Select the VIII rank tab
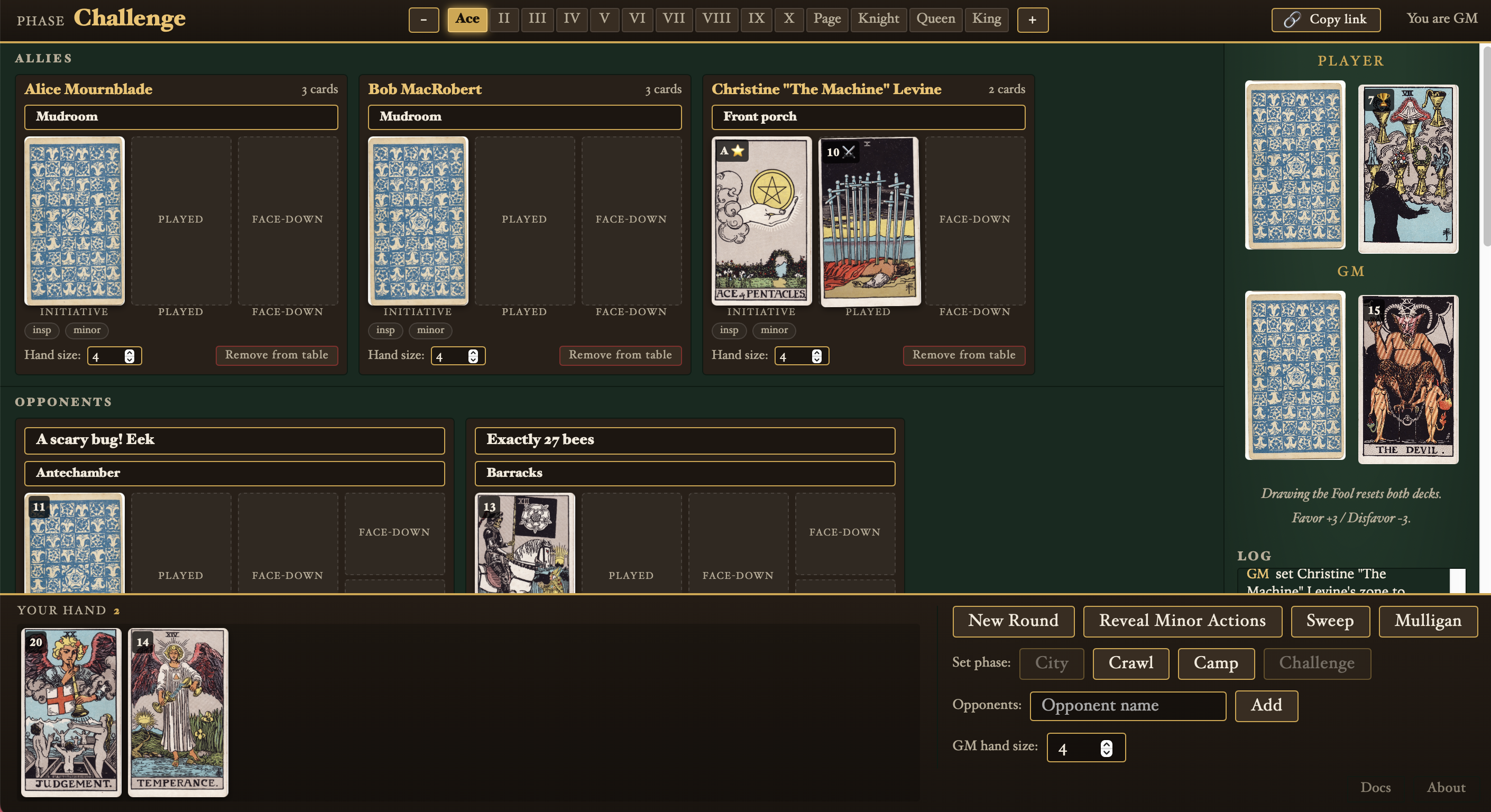The image size is (1491, 812). 716,19
